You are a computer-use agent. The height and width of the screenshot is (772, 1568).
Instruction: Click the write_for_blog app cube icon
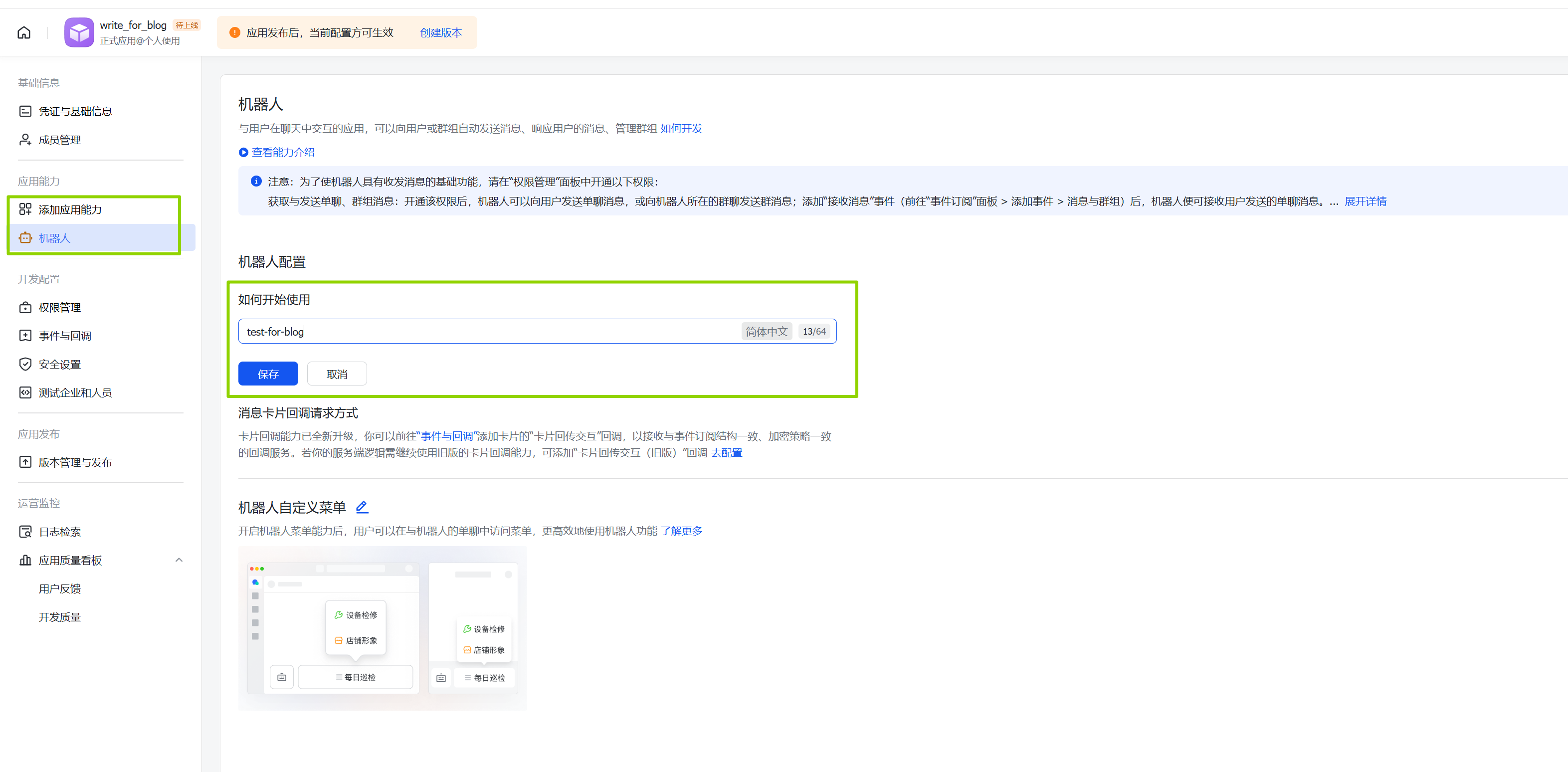point(79,33)
